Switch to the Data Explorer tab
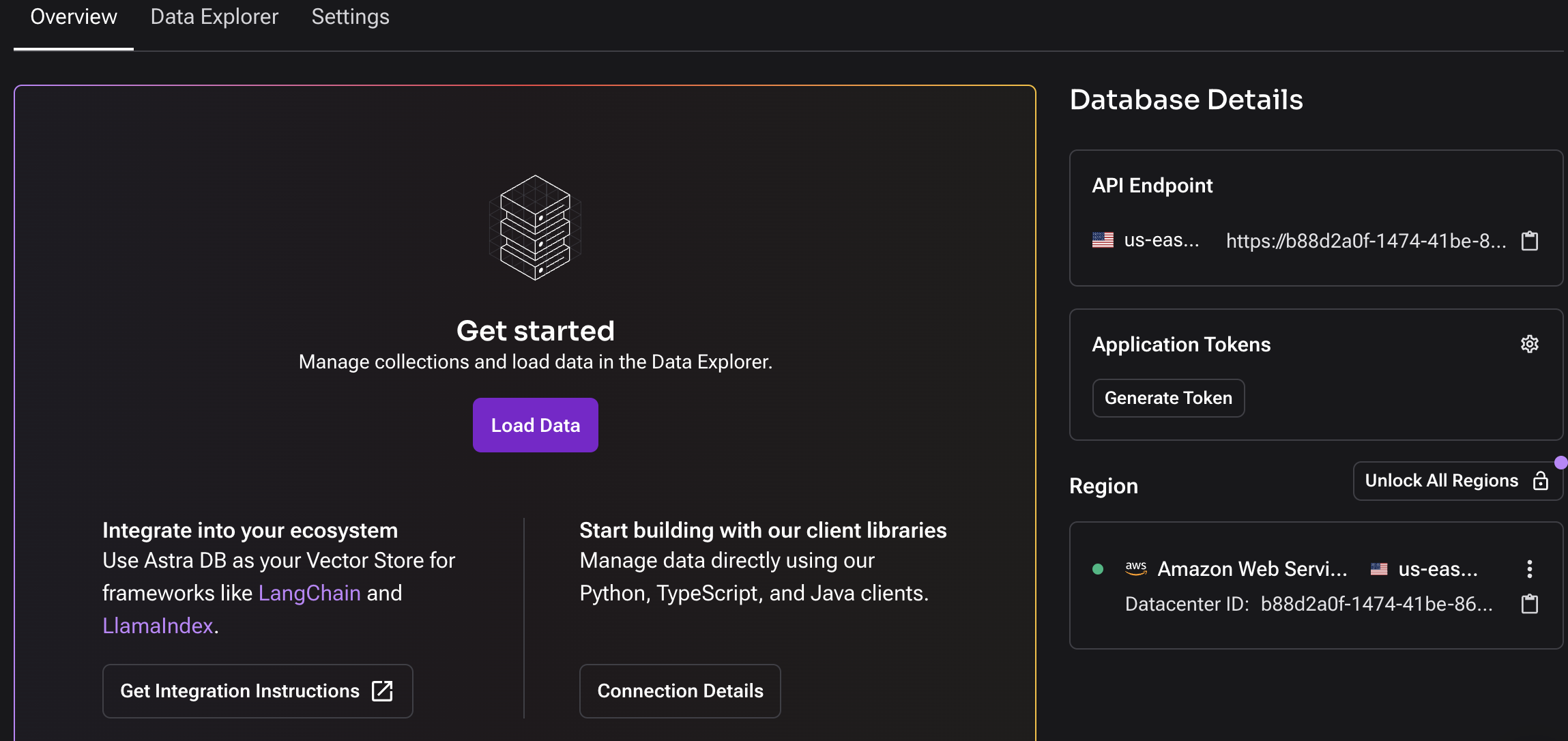1568x741 pixels. 214,16
